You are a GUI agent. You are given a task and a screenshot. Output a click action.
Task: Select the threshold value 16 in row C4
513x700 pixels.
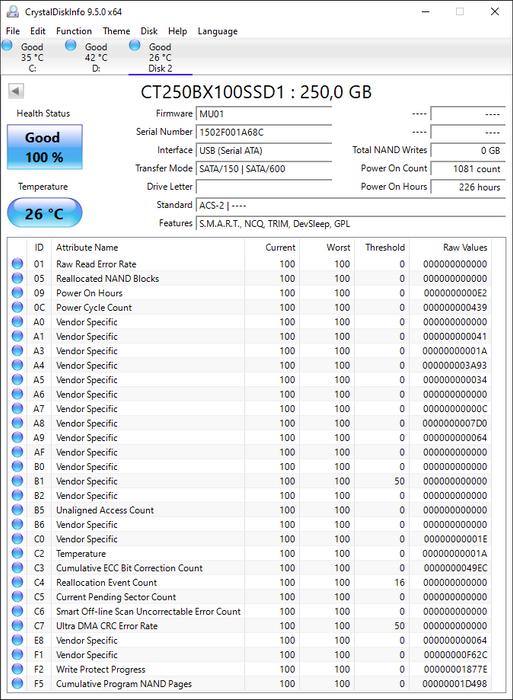400,582
